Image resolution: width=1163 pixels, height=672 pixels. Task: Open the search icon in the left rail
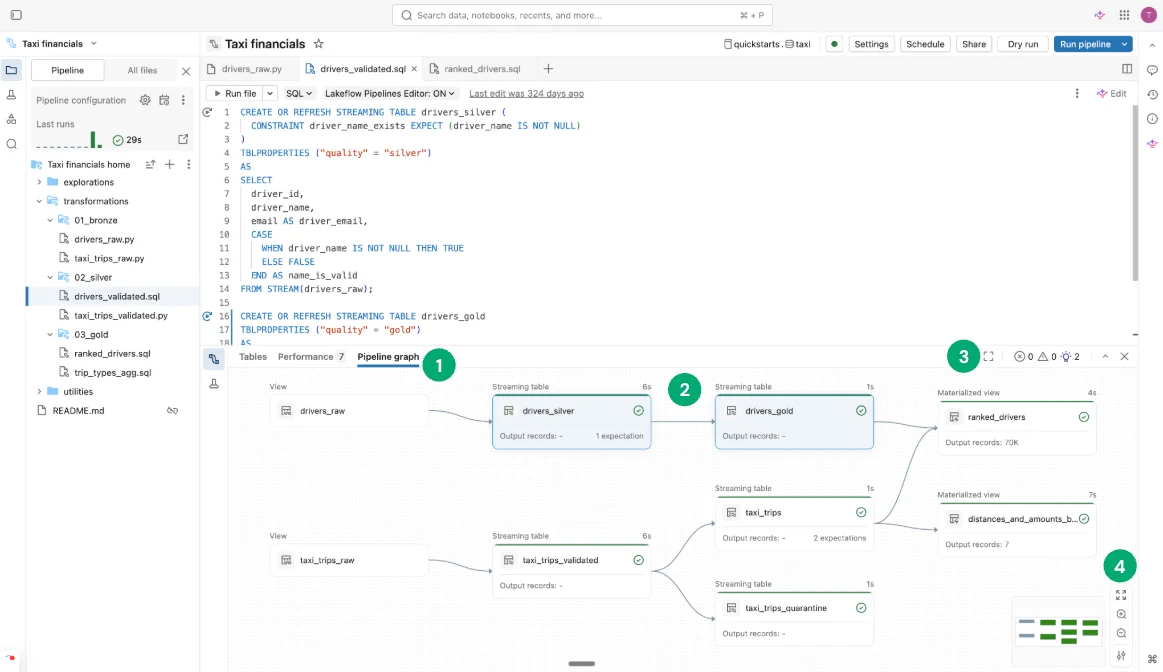point(12,144)
